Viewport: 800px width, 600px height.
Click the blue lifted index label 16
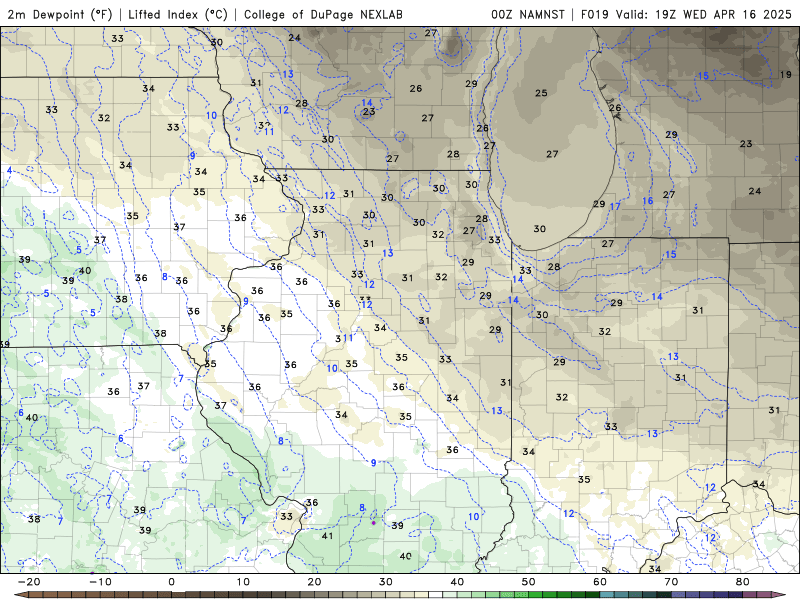(x=647, y=201)
